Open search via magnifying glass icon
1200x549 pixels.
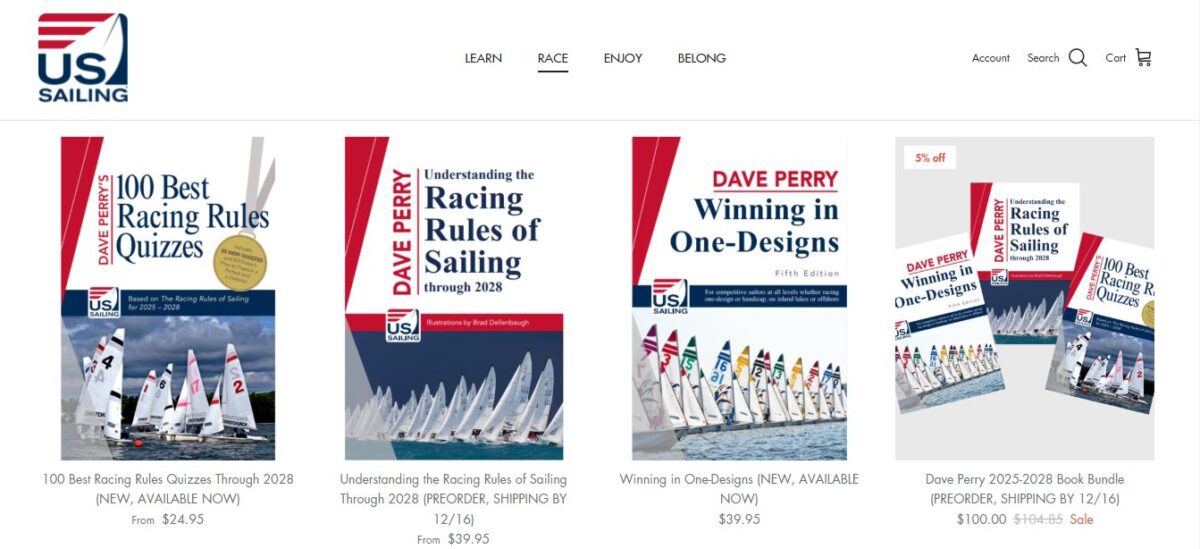(x=1077, y=58)
